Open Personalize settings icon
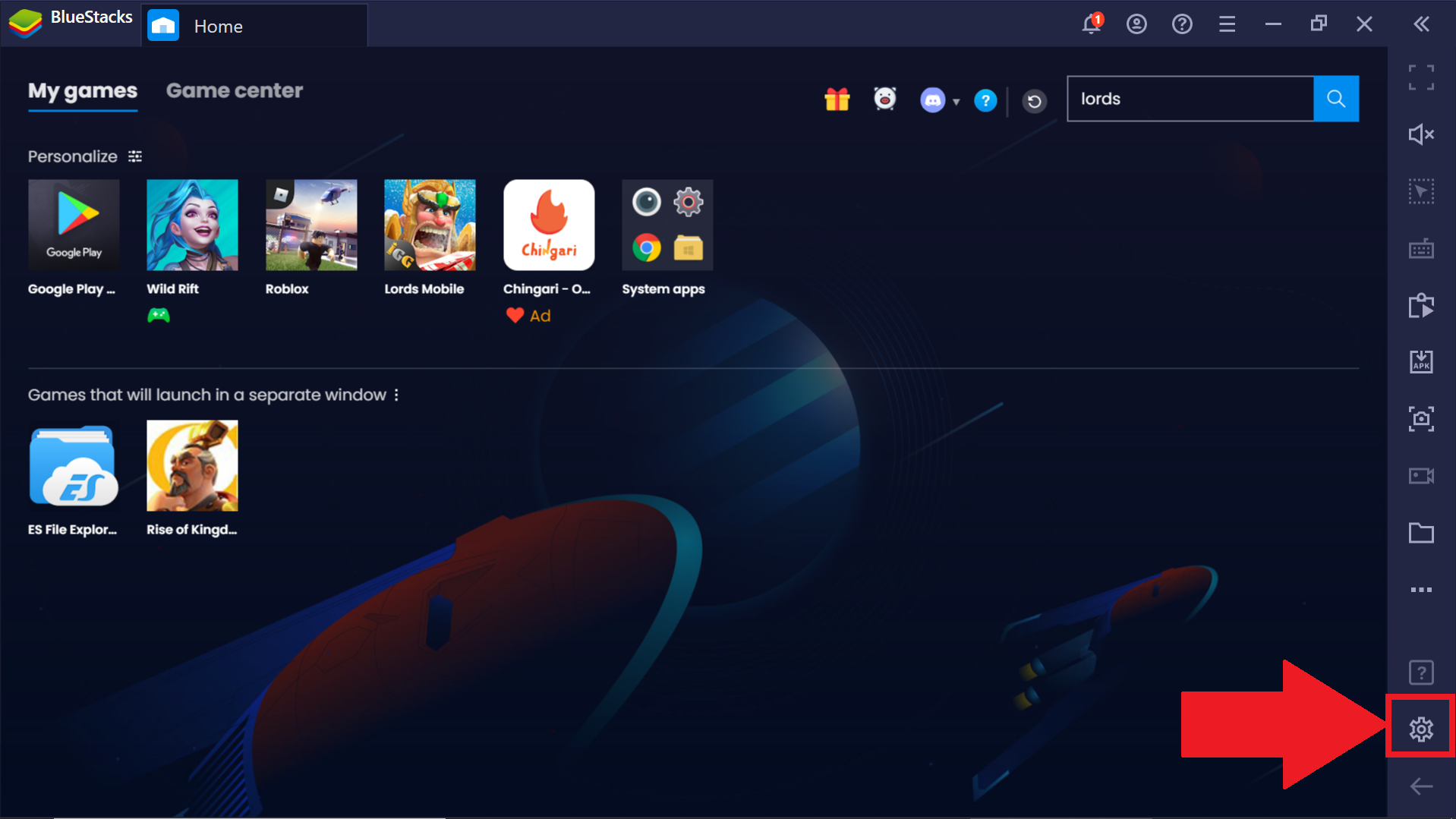This screenshot has width=1456, height=819. 135,156
